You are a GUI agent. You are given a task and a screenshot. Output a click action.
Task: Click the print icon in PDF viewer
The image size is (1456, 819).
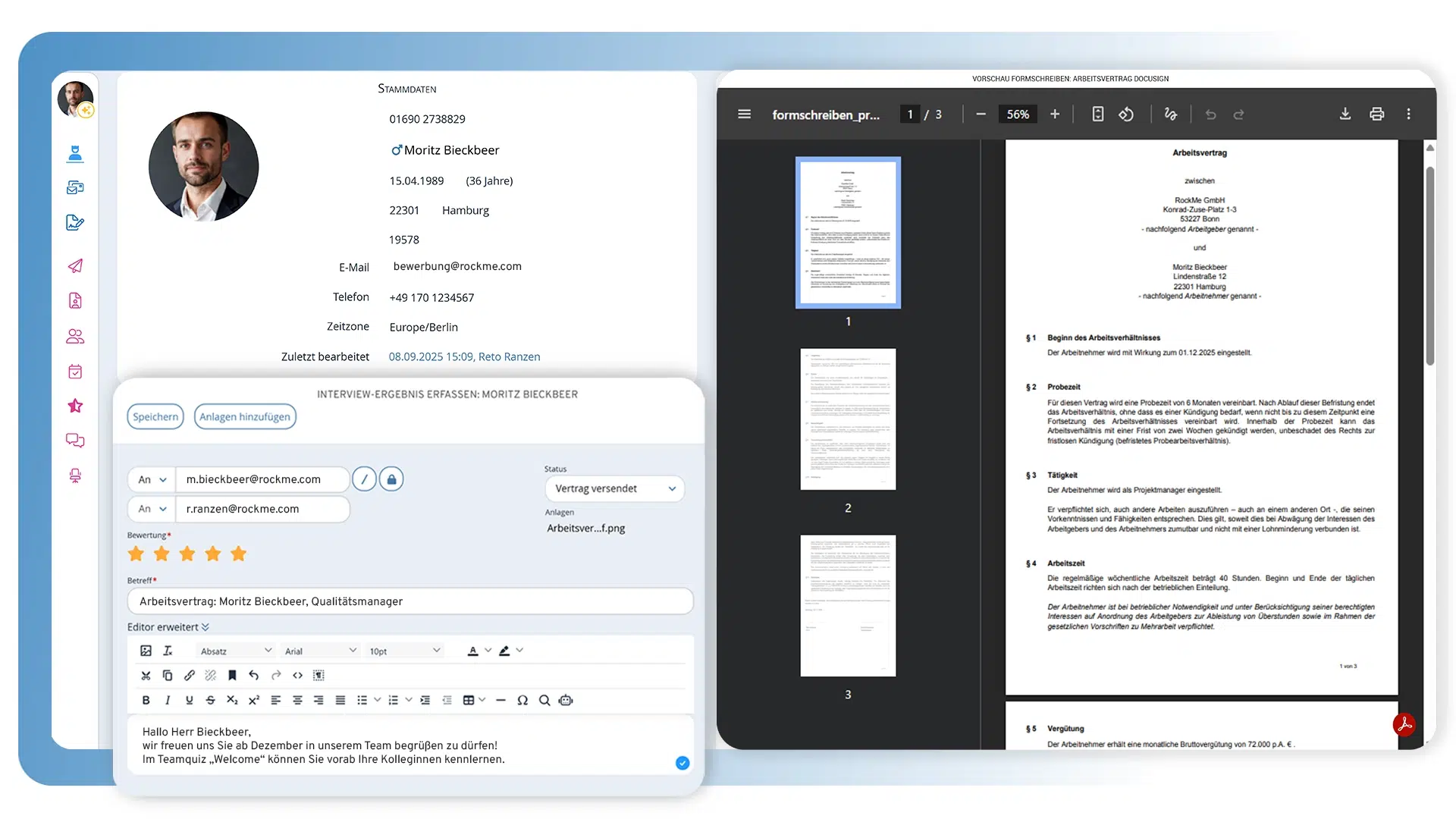pos(1376,114)
